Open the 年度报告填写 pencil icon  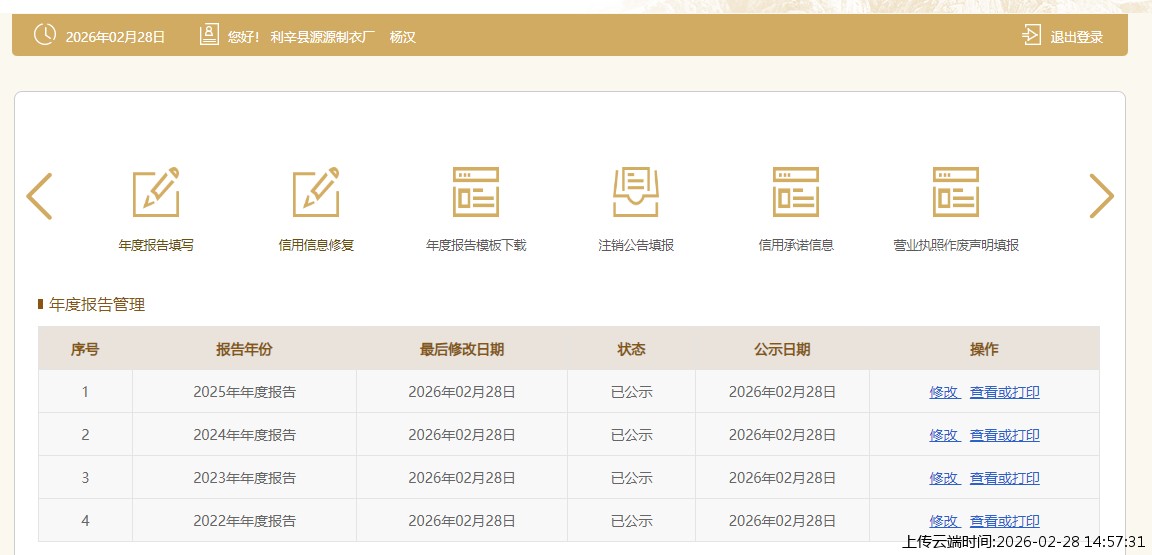pyautogui.click(x=156, y=192)
